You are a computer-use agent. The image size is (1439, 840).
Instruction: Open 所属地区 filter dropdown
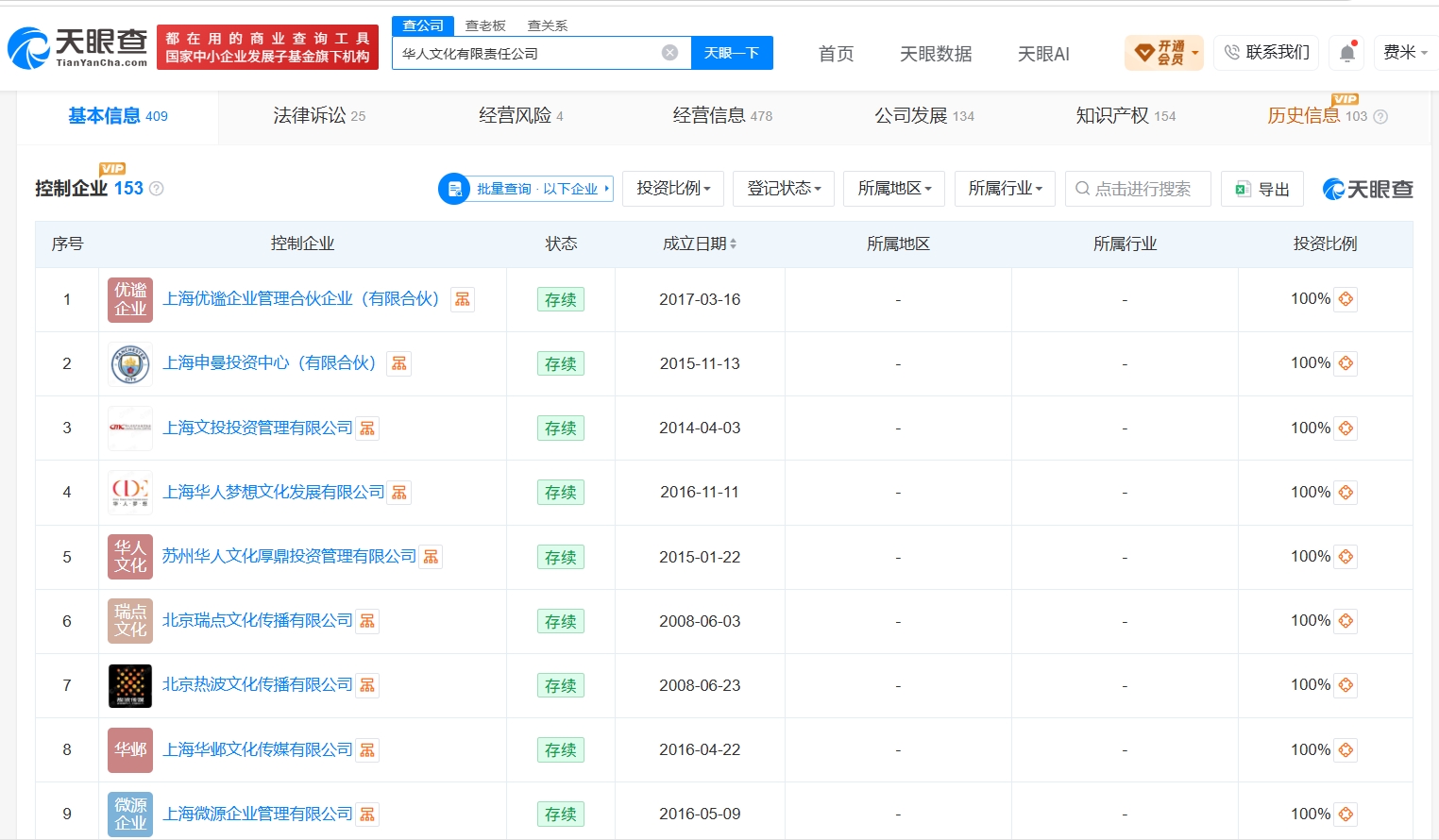pos(894,189)
